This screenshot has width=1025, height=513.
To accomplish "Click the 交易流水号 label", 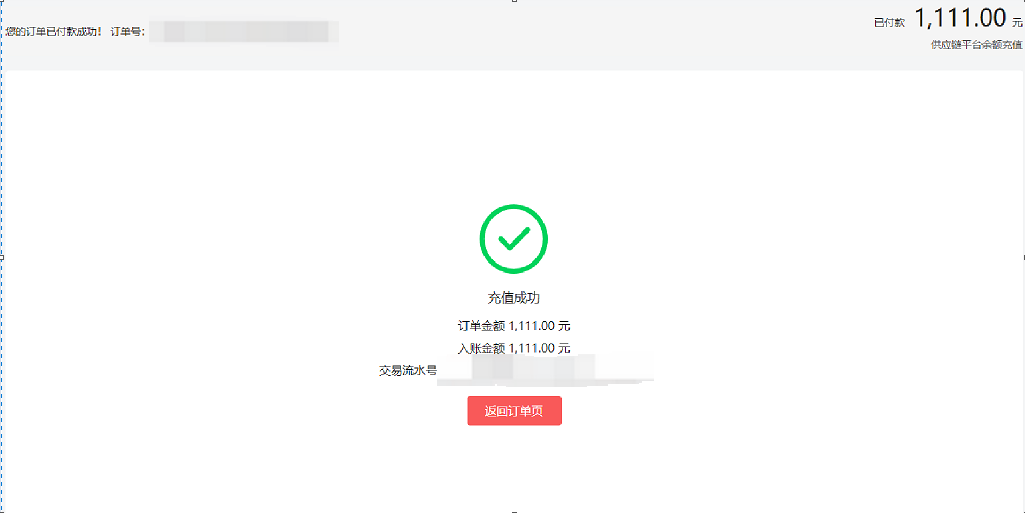I will [x=408, y=371].
